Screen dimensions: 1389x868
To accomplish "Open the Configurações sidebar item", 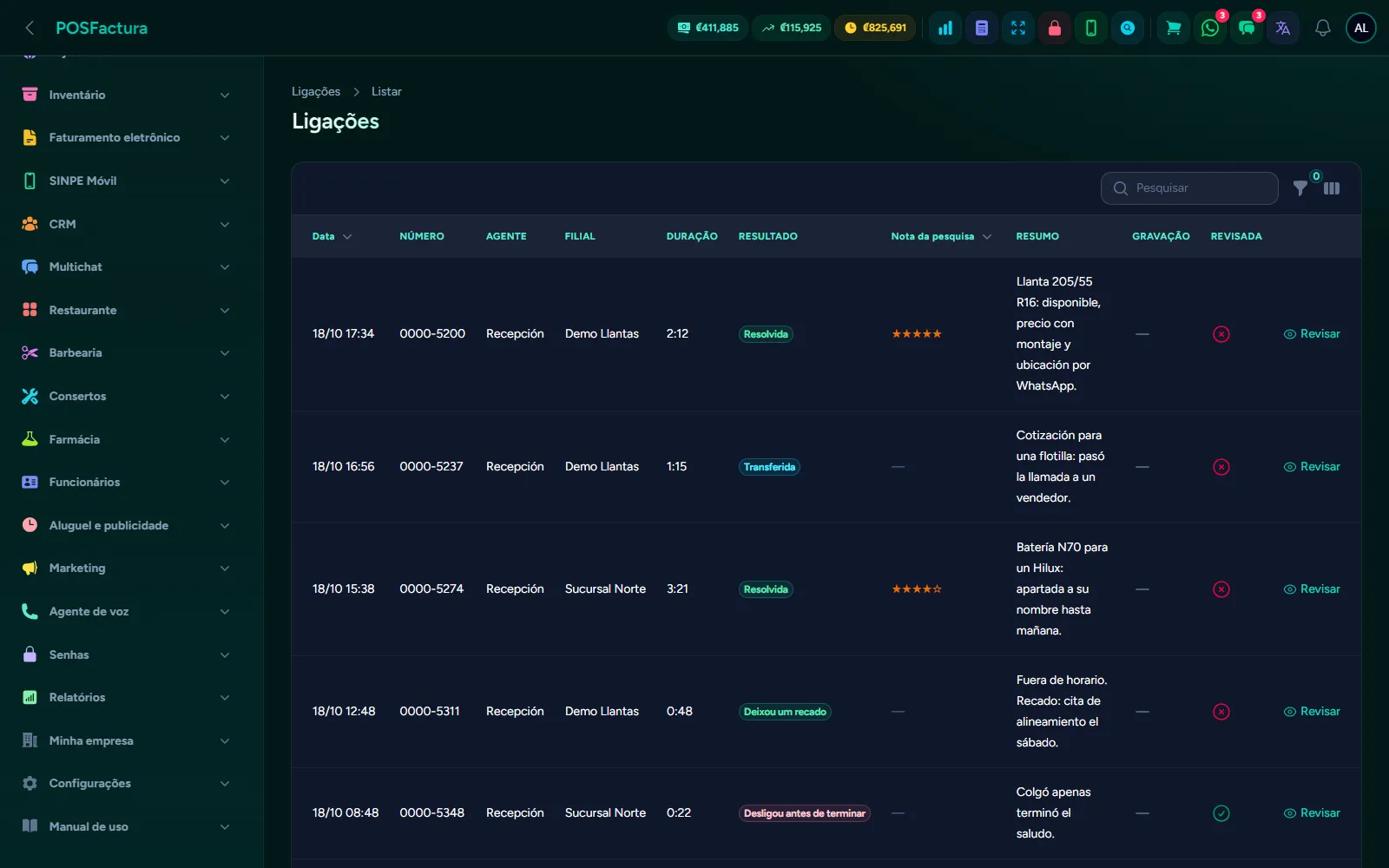I will (x=127, y=783).
